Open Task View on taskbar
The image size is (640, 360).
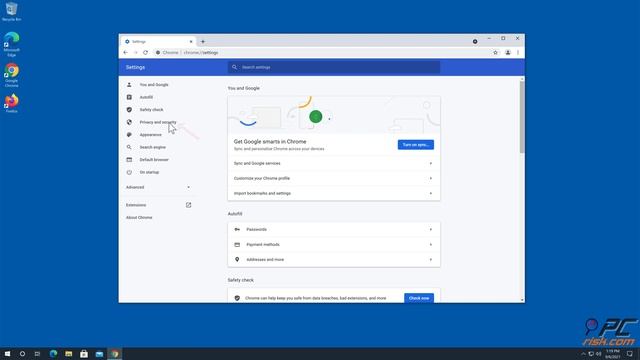click(37, 354)
